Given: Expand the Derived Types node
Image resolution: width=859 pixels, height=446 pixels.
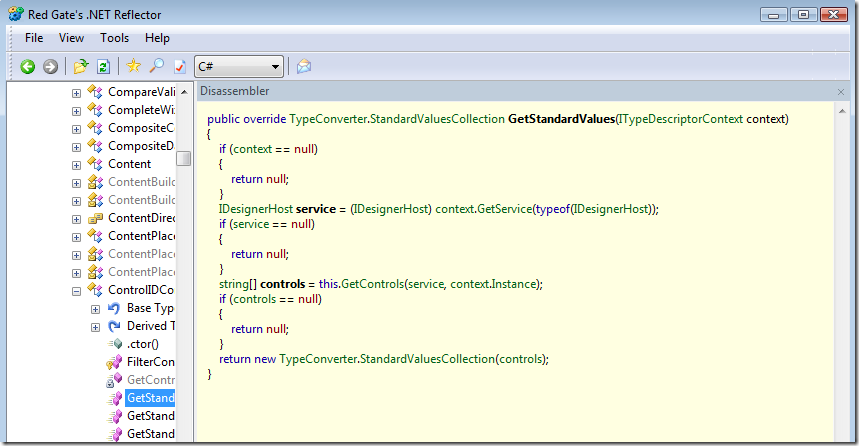Looking at the screenshot, I should point(95,327).
